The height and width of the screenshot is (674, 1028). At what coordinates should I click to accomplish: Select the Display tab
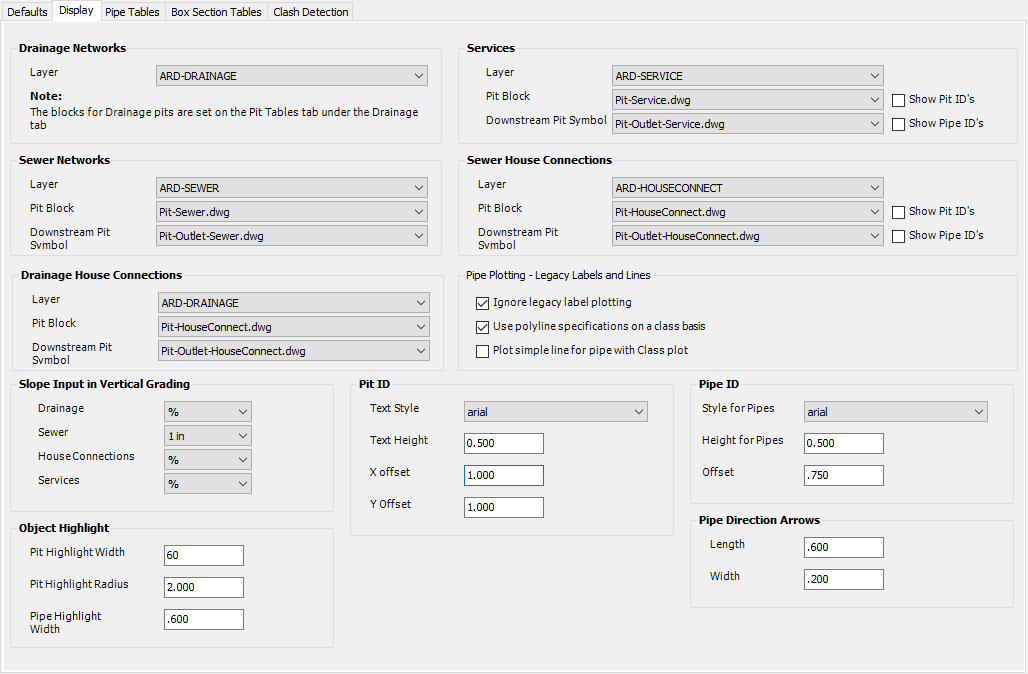[77, 10]
